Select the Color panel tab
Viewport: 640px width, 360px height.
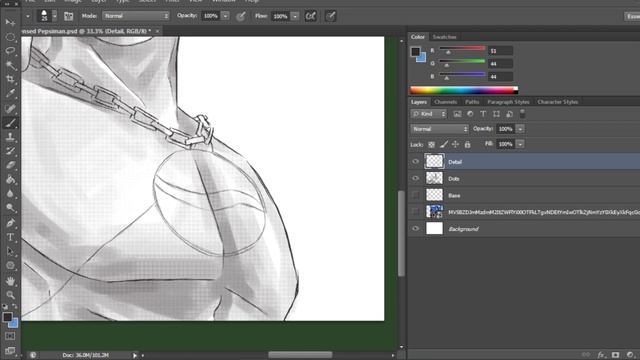click(418, 37)
